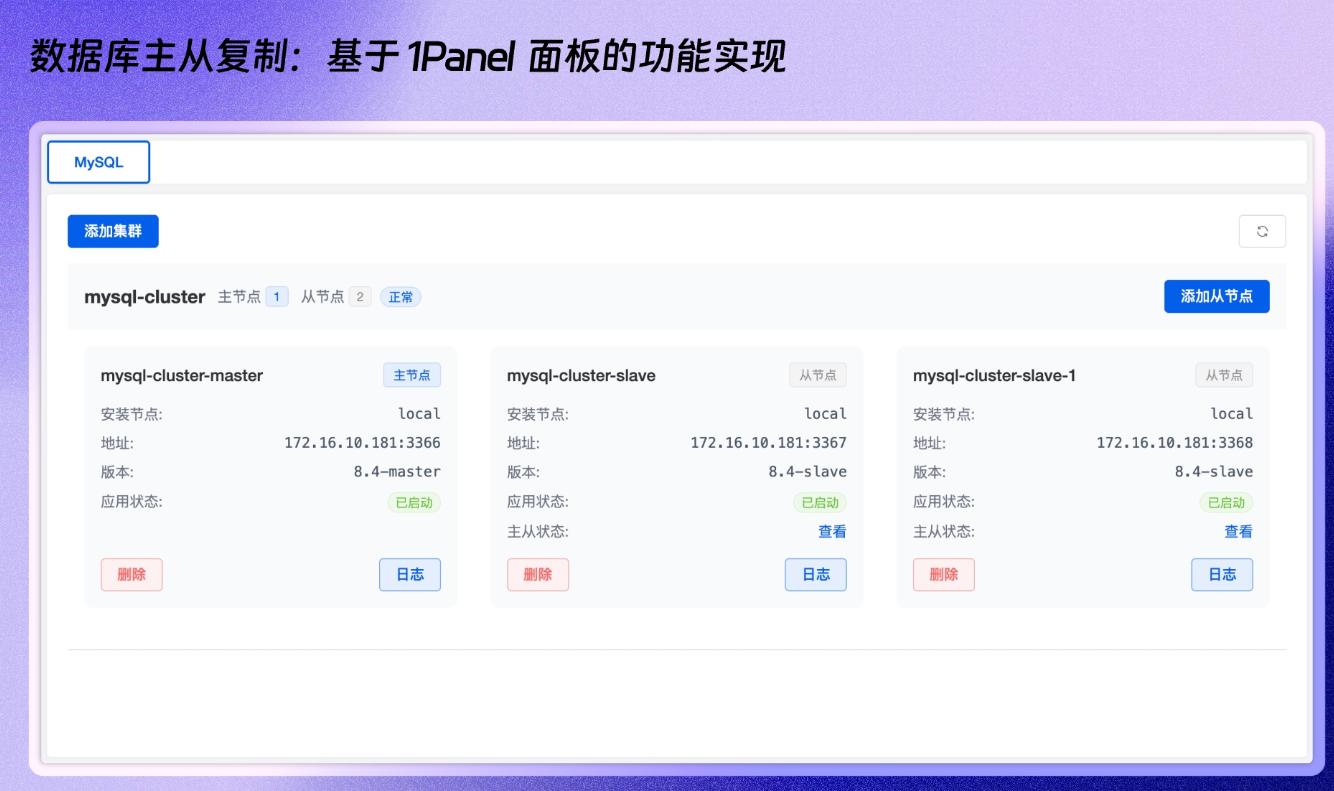Open 日志 for the mysql-cluster-slave card
Screen dimensions: 1334x791
pos(816,574)
